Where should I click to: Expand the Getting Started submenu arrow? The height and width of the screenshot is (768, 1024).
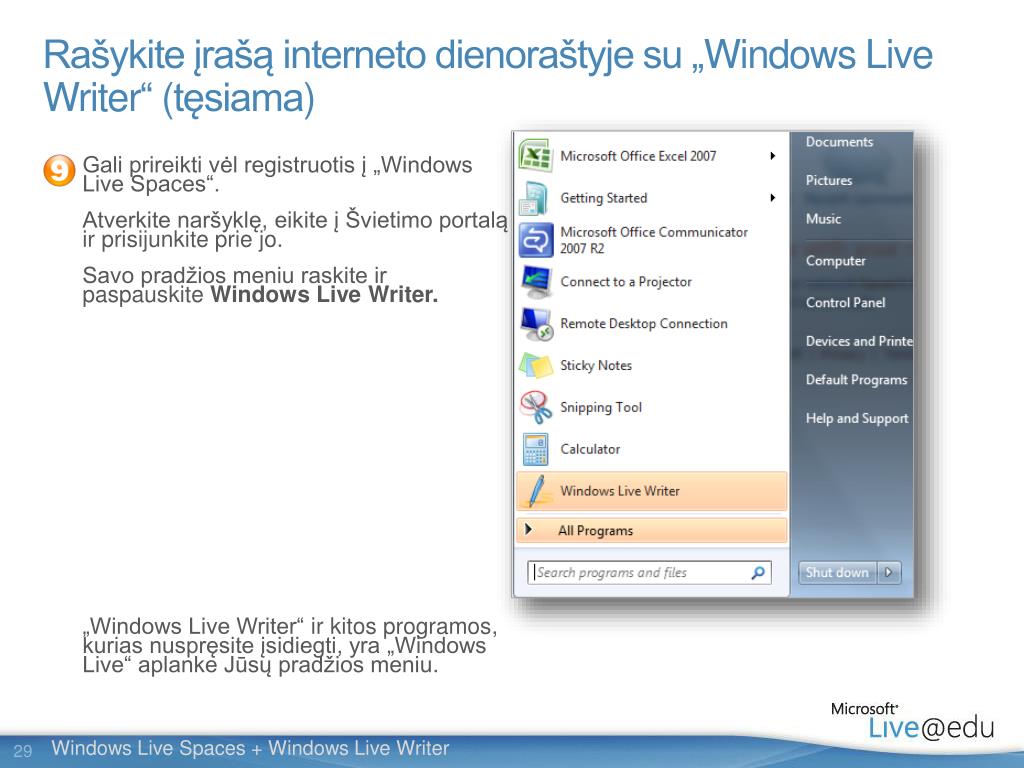[x=773, y=198]
